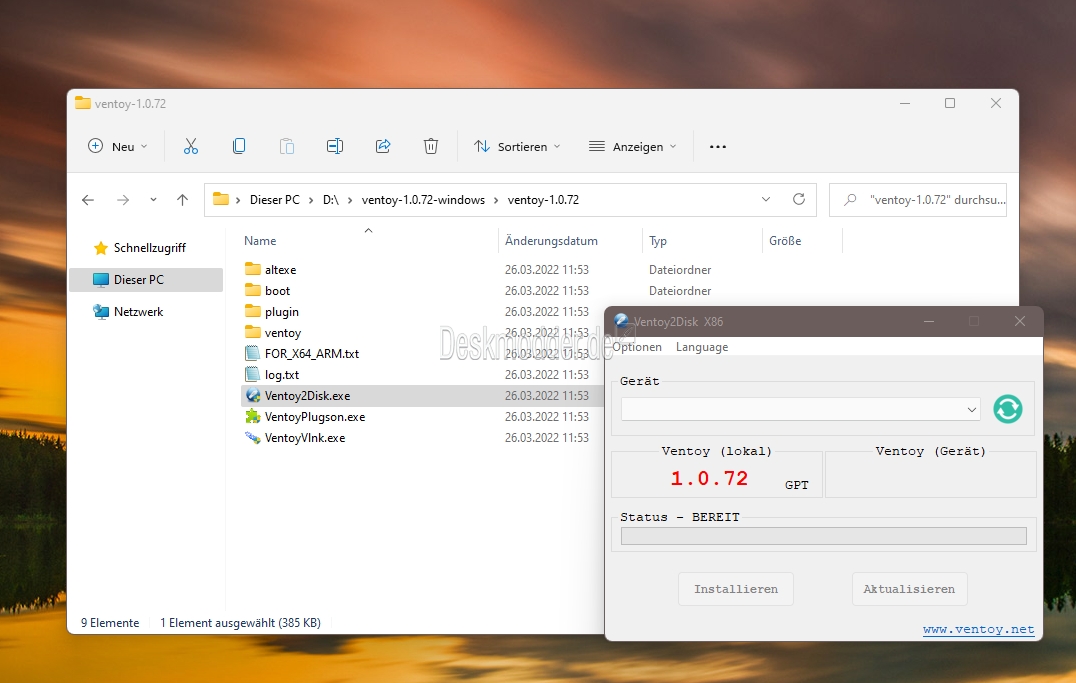The height and width of the screenshot is (683, 1076).
Task: Click the FOR_X64_ARM.txt file name
Action: coord(312,354)
